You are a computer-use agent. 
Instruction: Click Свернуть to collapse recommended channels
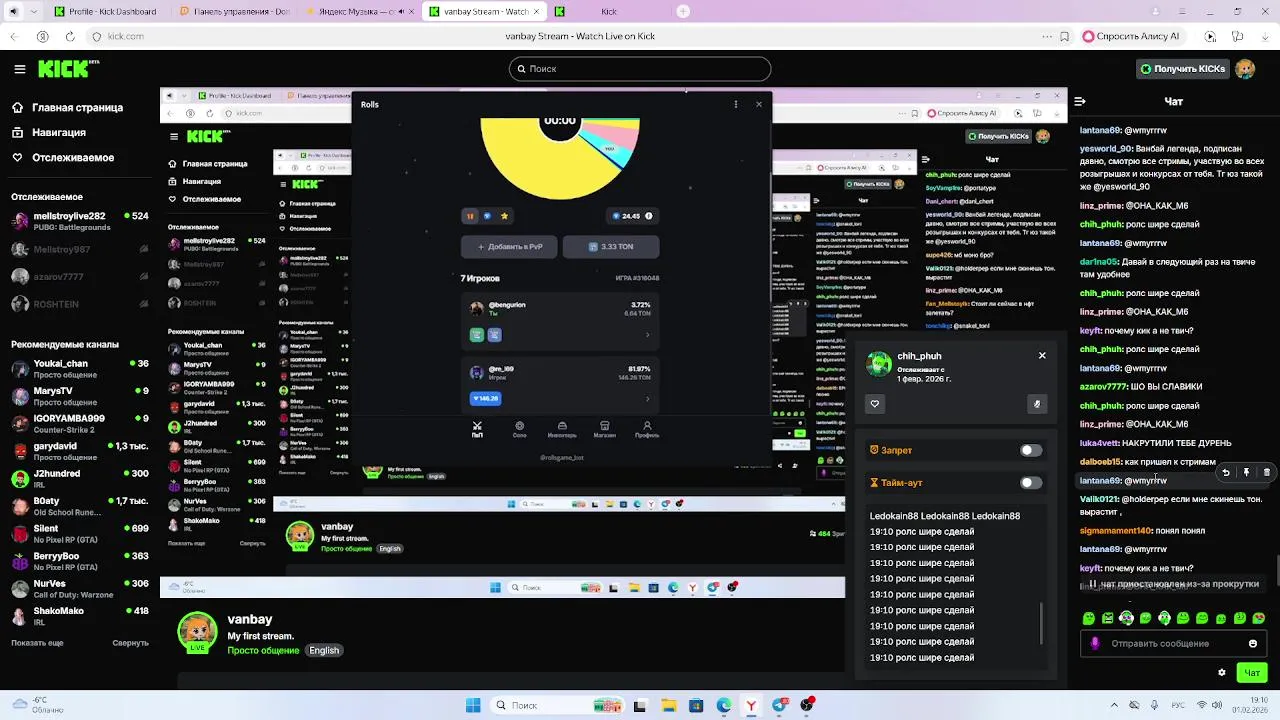(131, 643)
